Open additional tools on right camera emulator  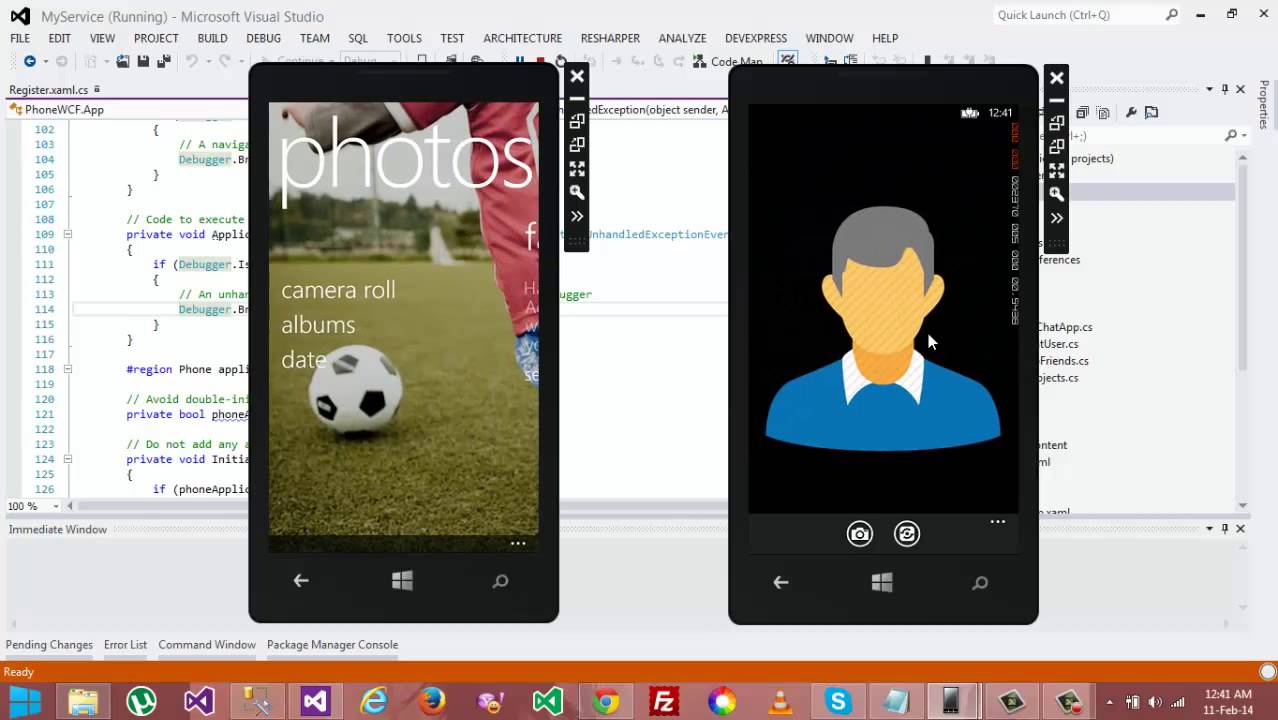pos(1057,217)
